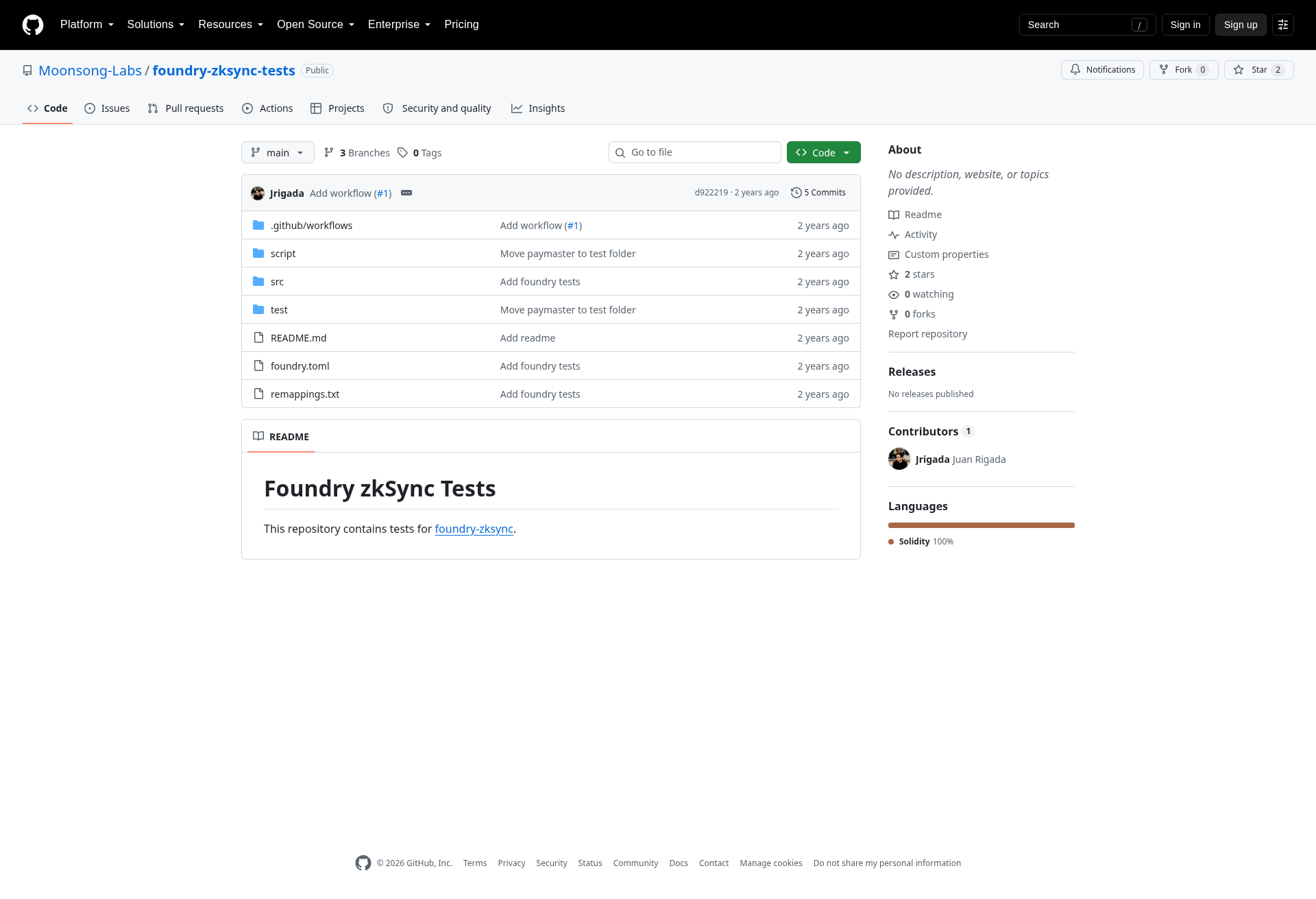The image size is (1316, 899).
Task: Open the Releases heading link
Action: (x=912, y=372)
